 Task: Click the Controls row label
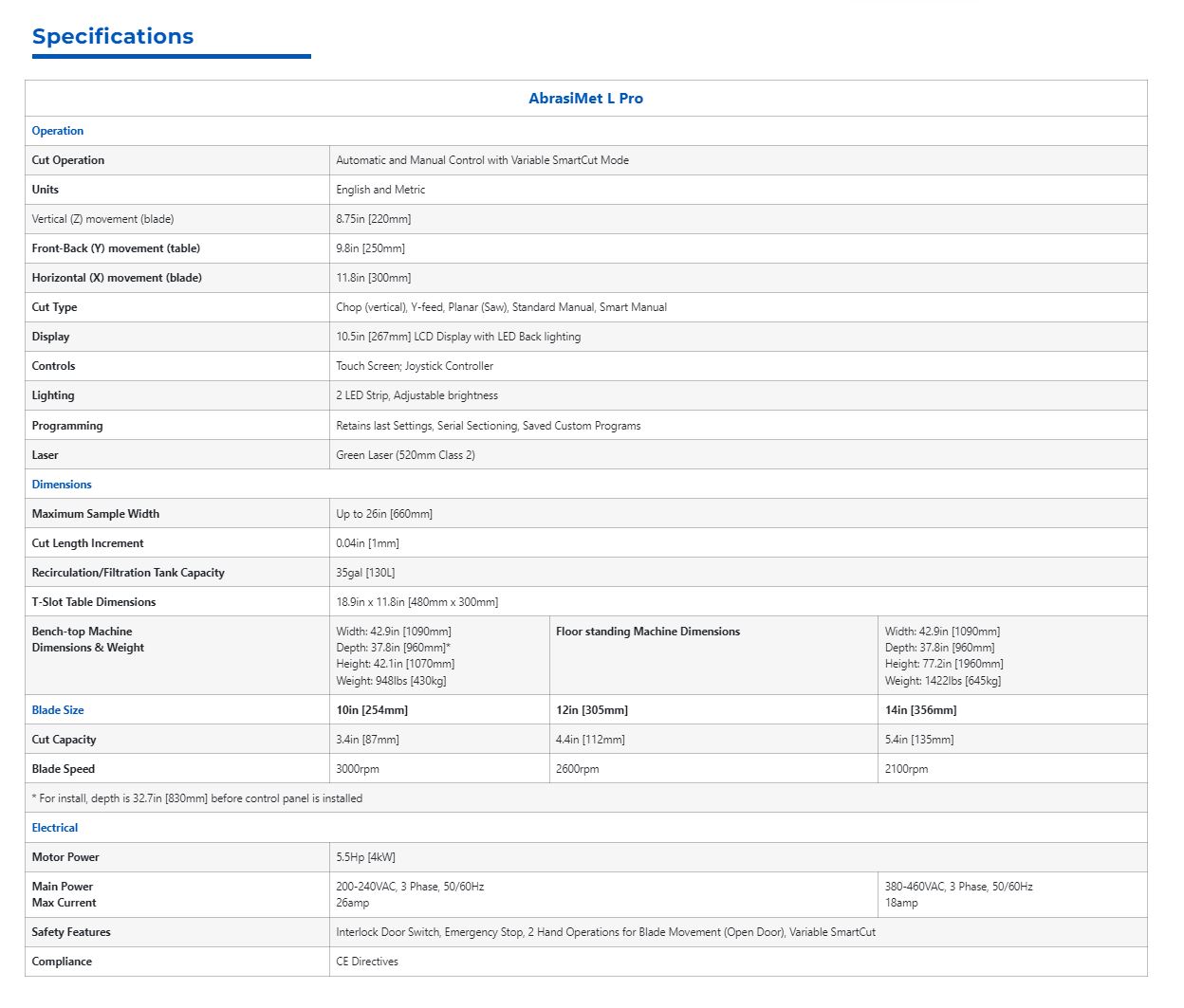click(54, 366)
